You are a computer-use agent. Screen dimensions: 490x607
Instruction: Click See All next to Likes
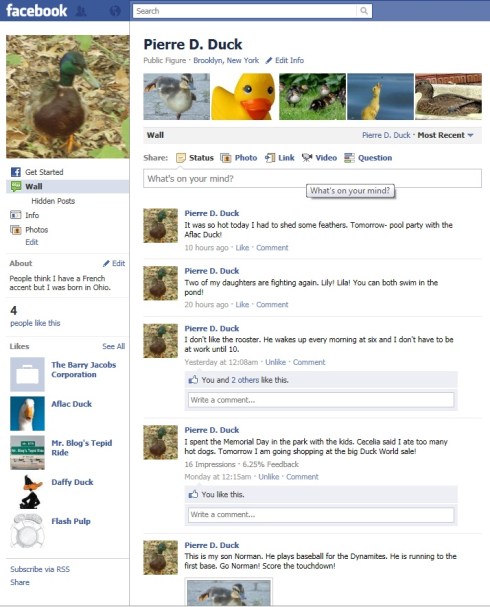click(x=113, y=346)
